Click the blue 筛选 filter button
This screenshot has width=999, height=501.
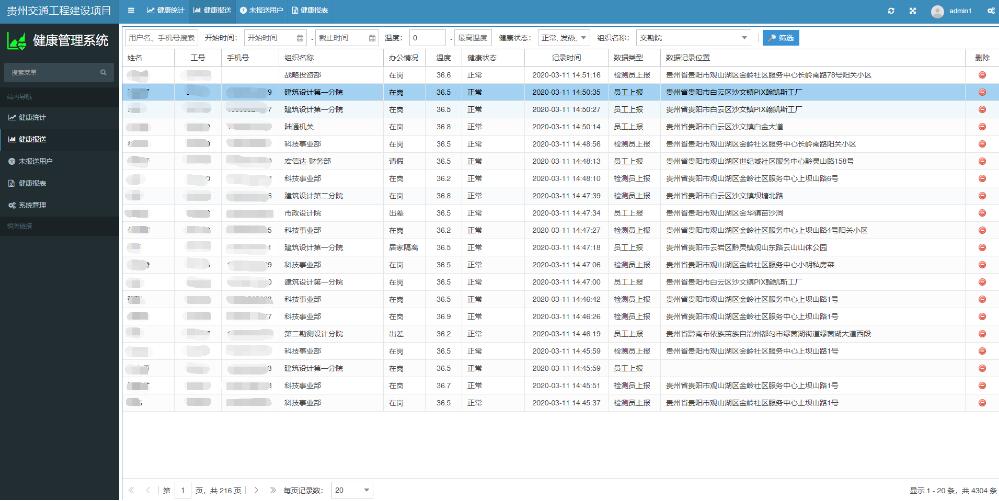pos(780,38)
